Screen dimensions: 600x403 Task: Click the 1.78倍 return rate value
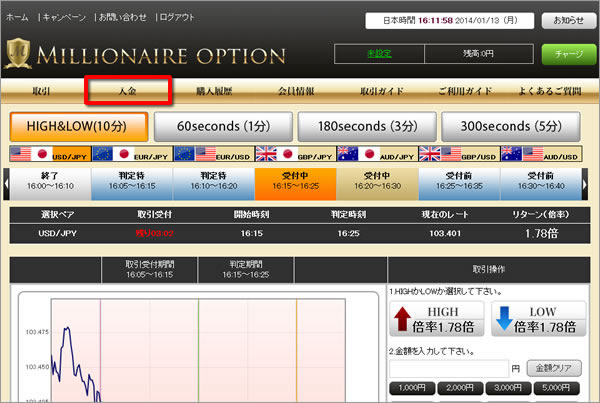coord(541,233)
